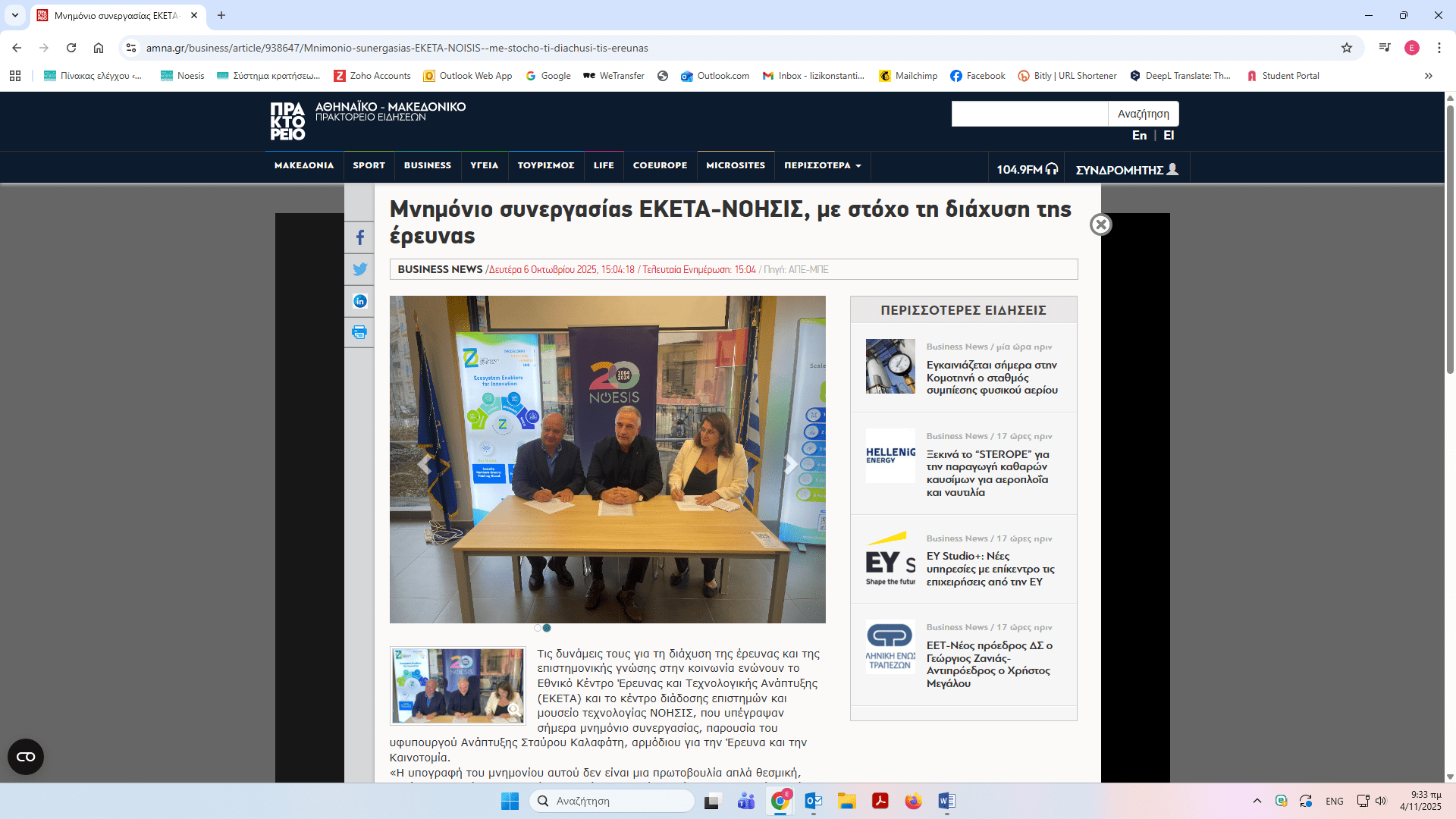Expand the ΠΕΡΙΣΣΟΤΕΡΑ navigation dropdown
The height and width of the screenshot is (819, 1456).
click(822, 165)
